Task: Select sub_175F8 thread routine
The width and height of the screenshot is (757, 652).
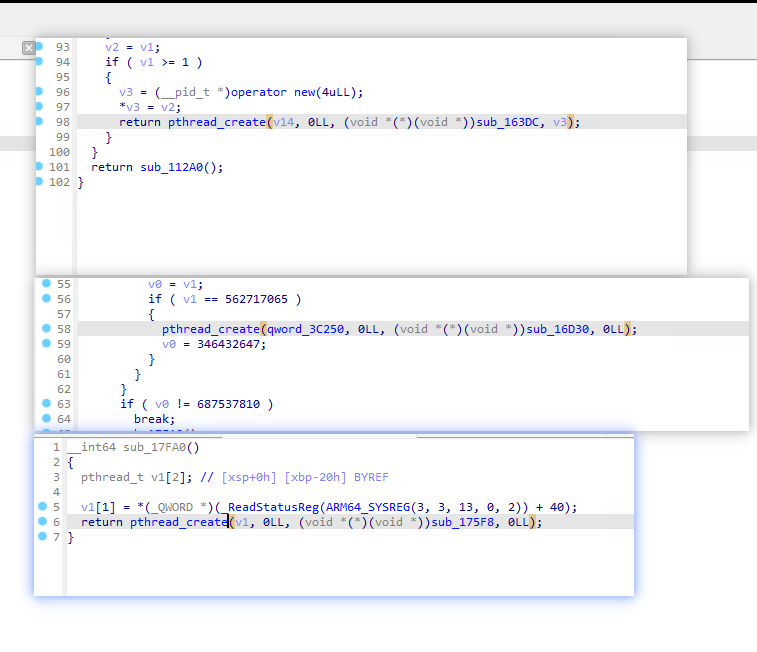Action: (463, 522)
